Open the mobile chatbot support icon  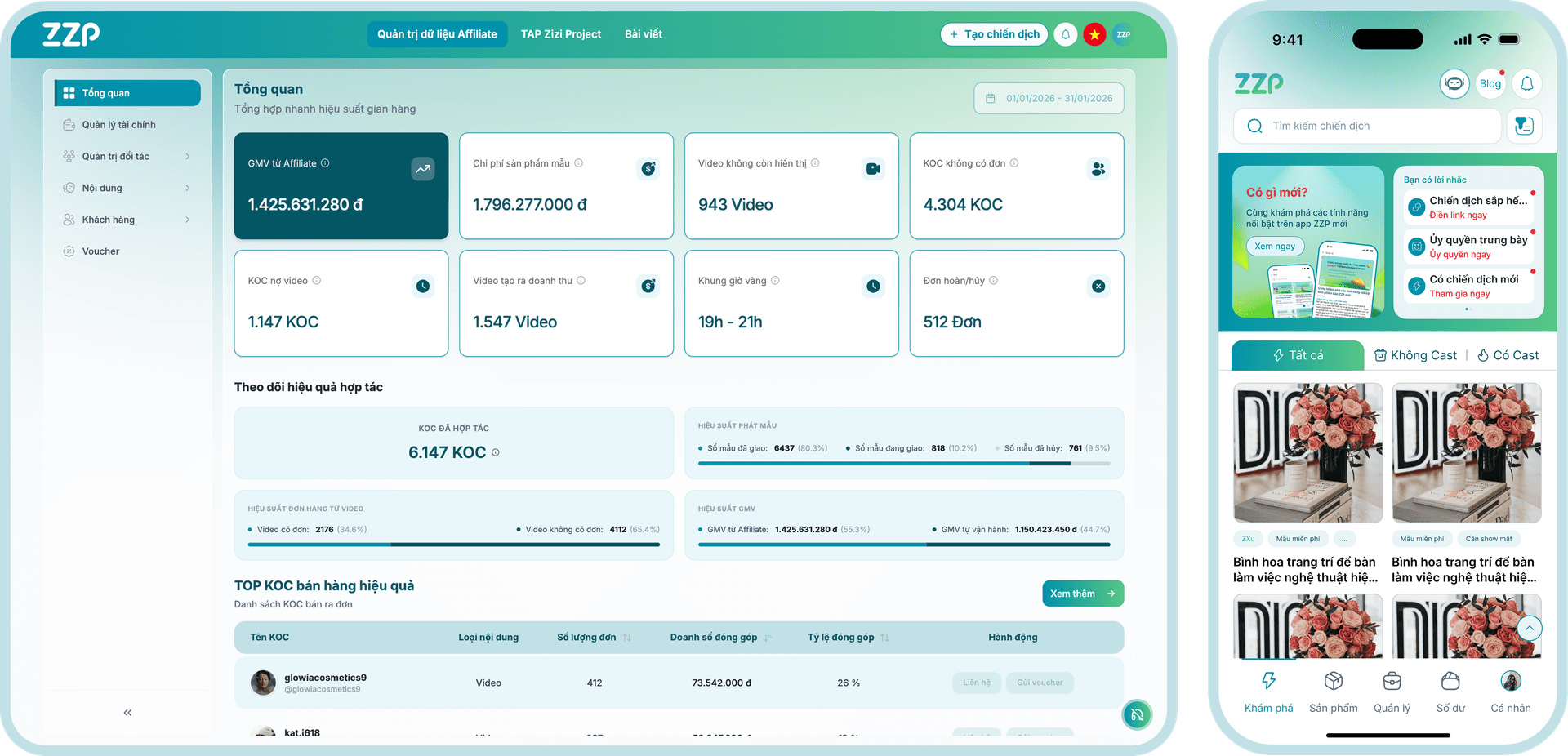[x=1454, y=83]
